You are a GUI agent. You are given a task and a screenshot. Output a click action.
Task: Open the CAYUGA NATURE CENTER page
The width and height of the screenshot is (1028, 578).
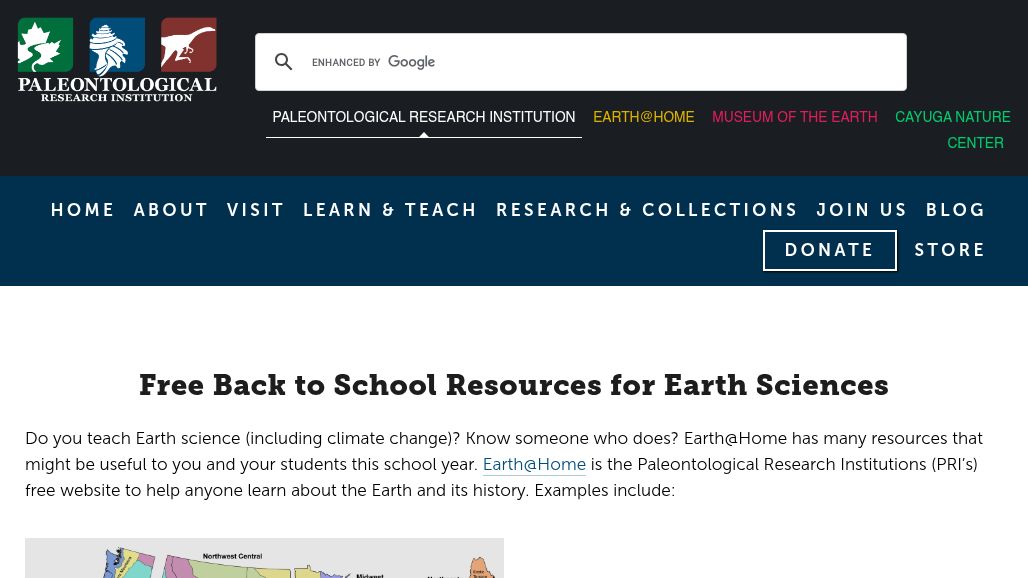(952, 129)
